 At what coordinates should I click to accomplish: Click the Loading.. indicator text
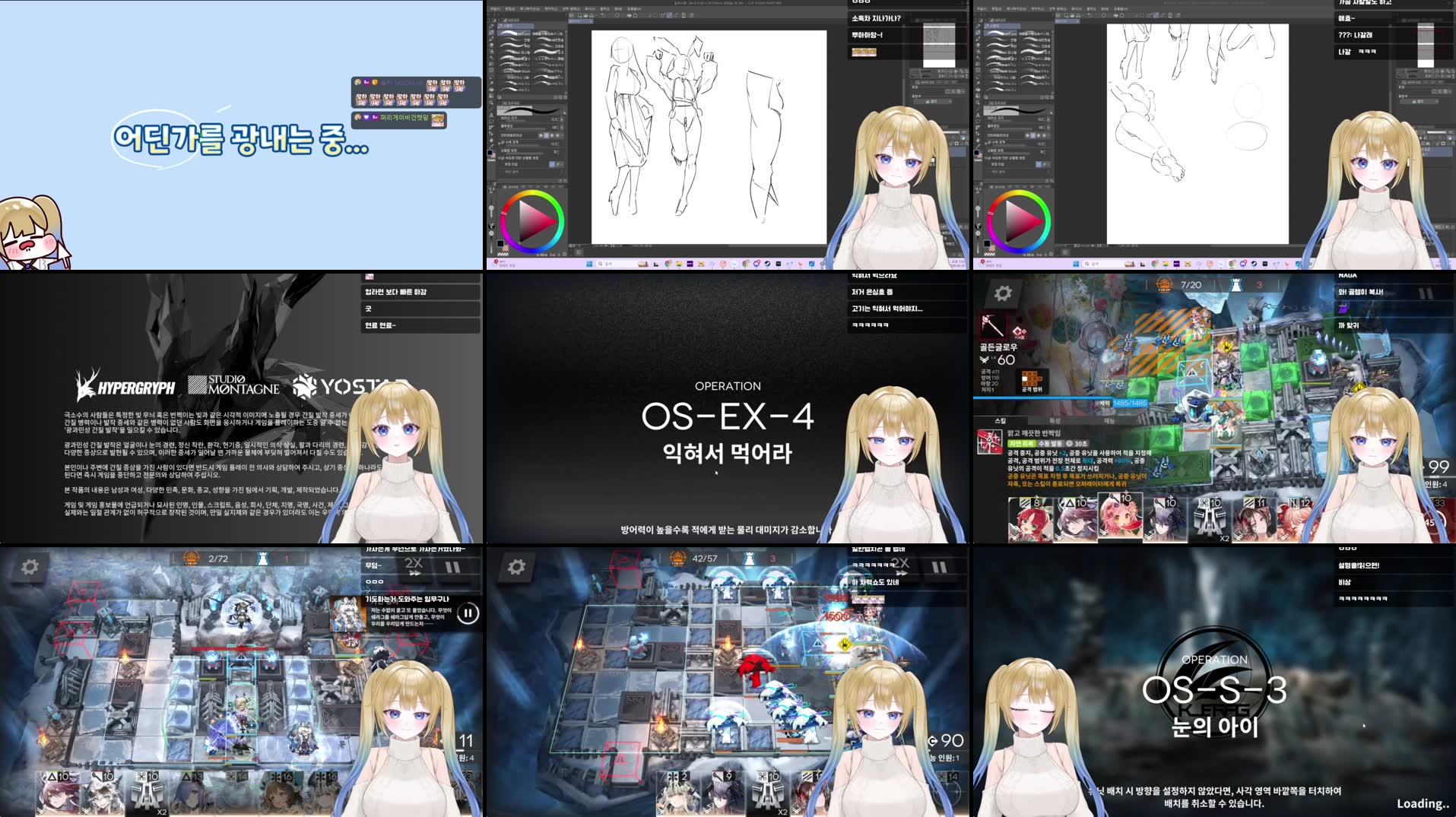1423,803
